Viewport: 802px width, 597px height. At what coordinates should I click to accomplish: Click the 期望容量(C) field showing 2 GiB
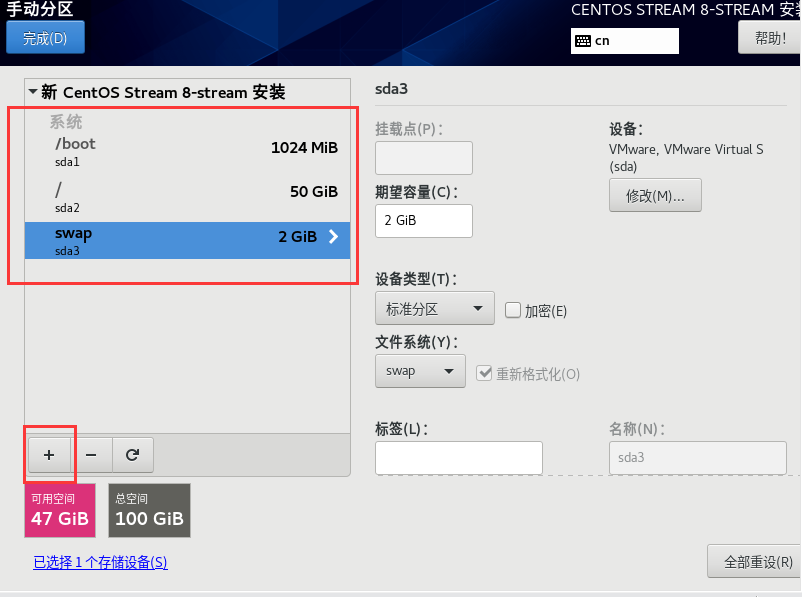pos(424,221)
